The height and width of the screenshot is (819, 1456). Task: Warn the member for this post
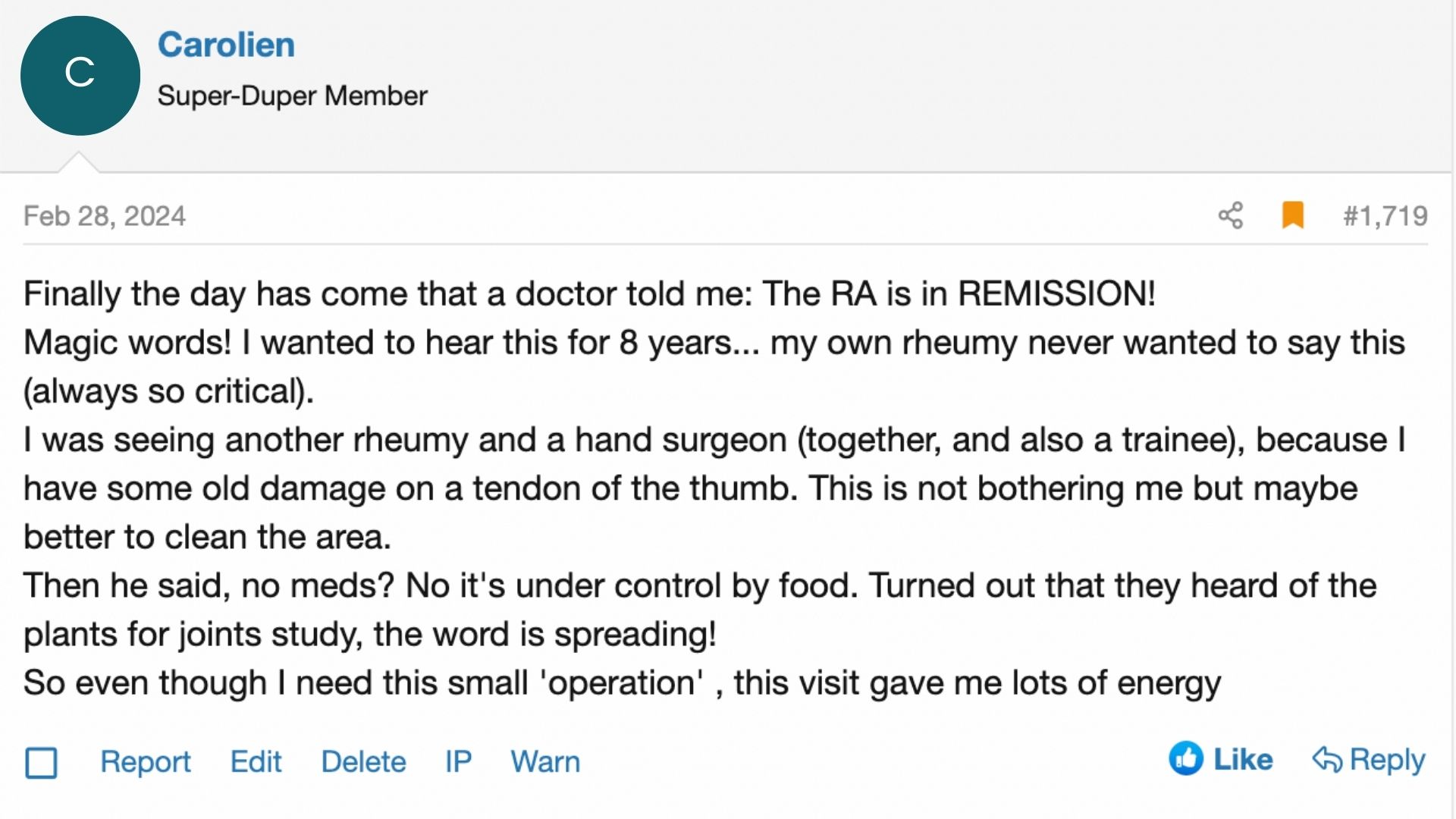tap(545, 761)
